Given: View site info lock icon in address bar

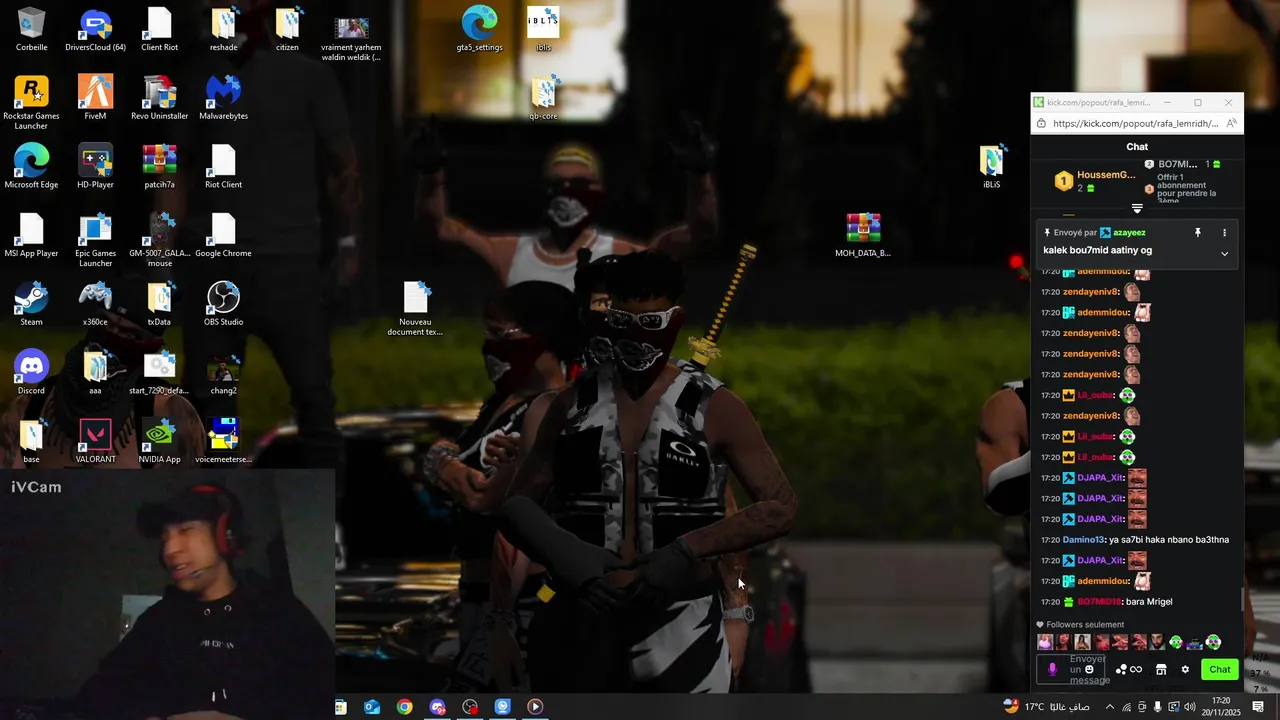Looking at the screenshot, I should pyautogui.click(x=1041, y=124).
